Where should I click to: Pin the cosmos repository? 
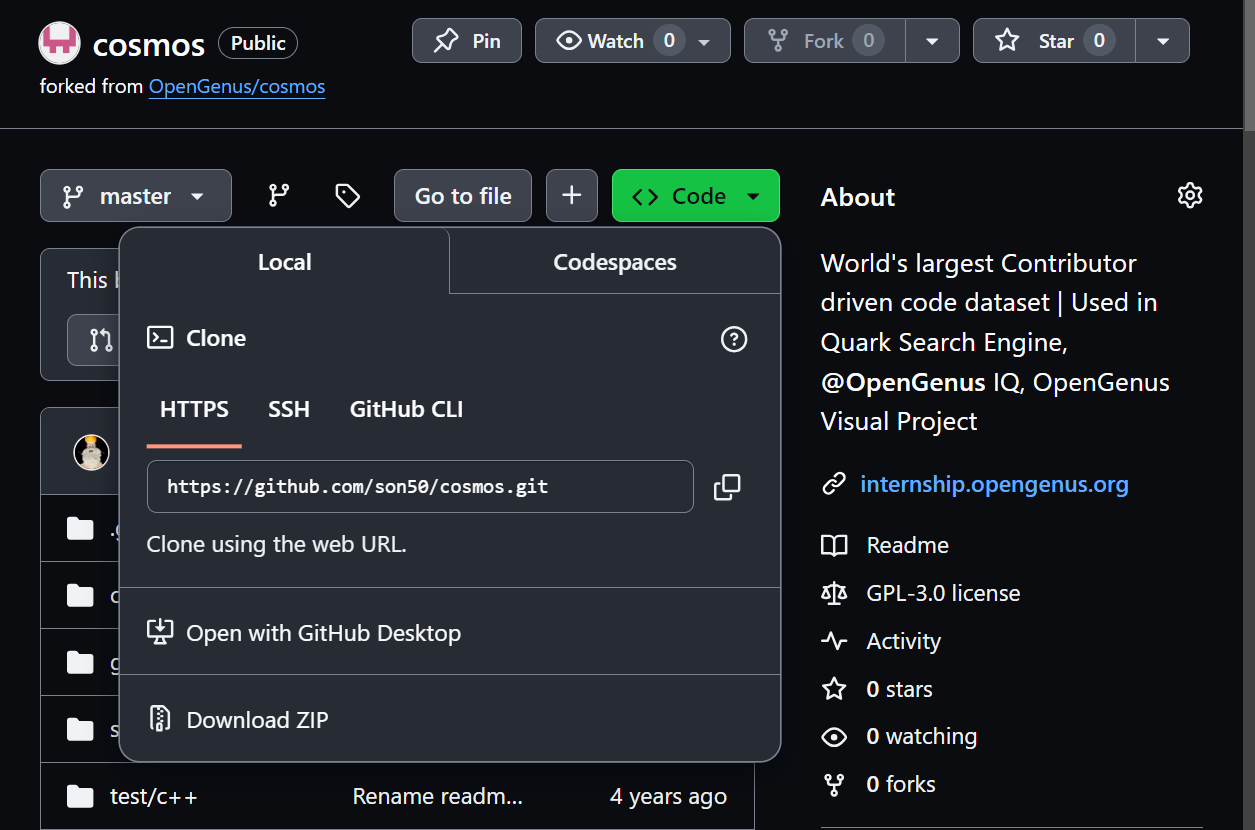(x=467, y=41)
